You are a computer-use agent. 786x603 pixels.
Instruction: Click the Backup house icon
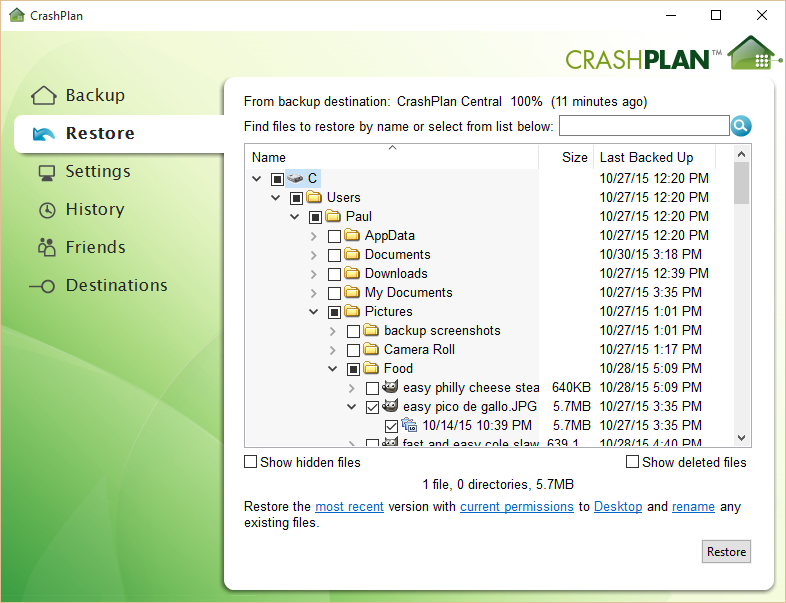point(44,96)
